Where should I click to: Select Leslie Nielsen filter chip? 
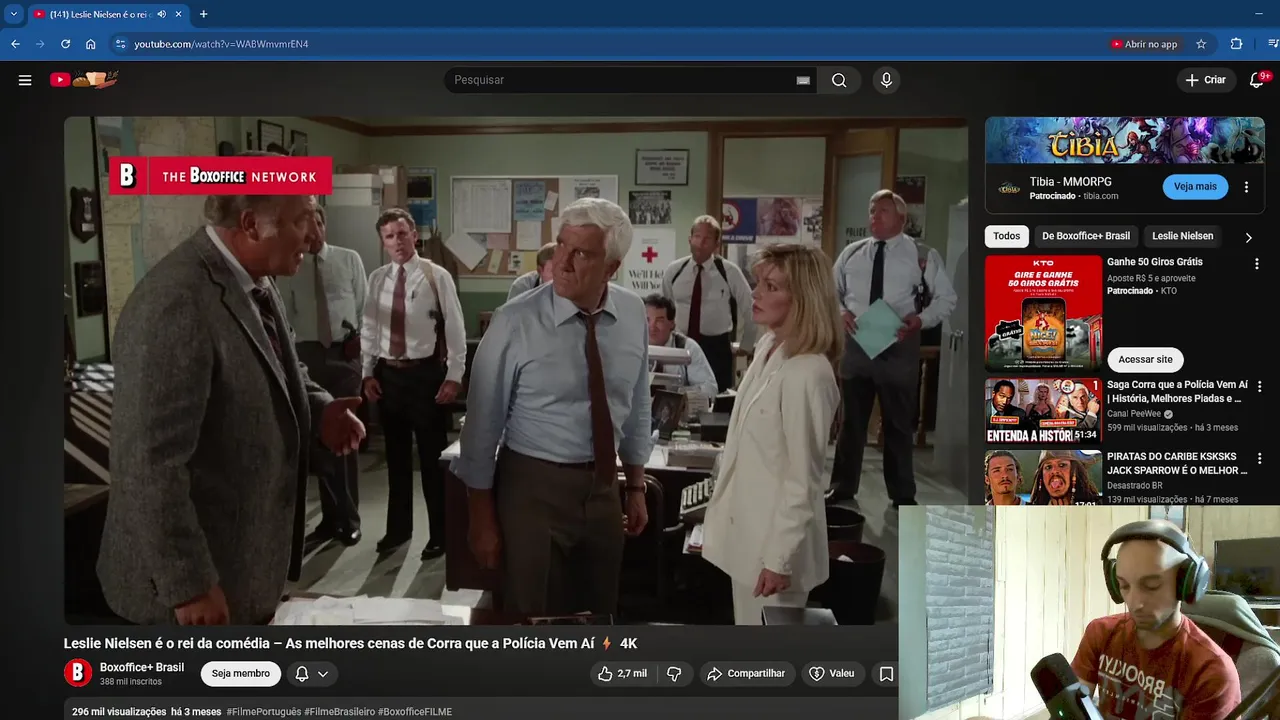1182,236
